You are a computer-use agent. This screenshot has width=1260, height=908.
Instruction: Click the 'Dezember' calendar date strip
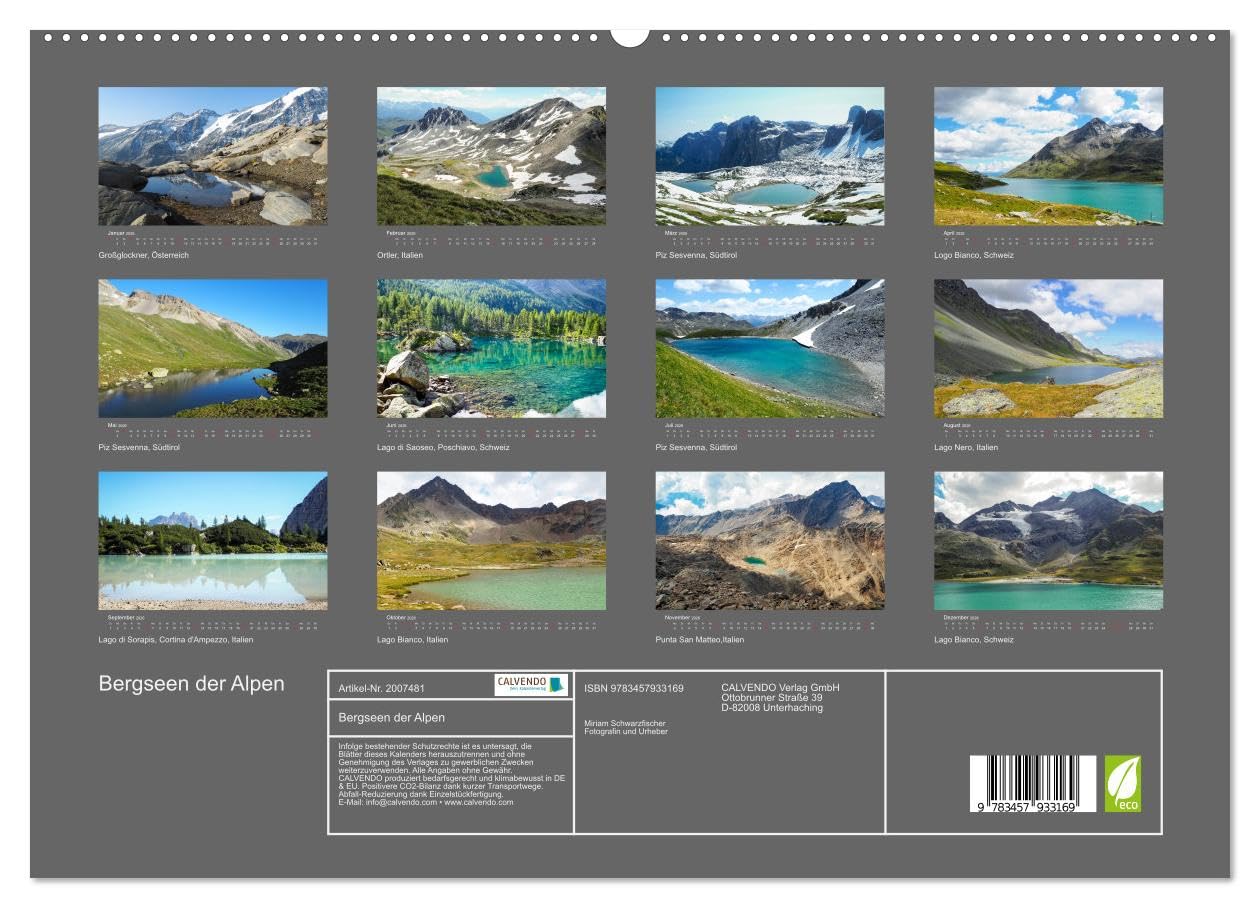(x=1048, y=621)
